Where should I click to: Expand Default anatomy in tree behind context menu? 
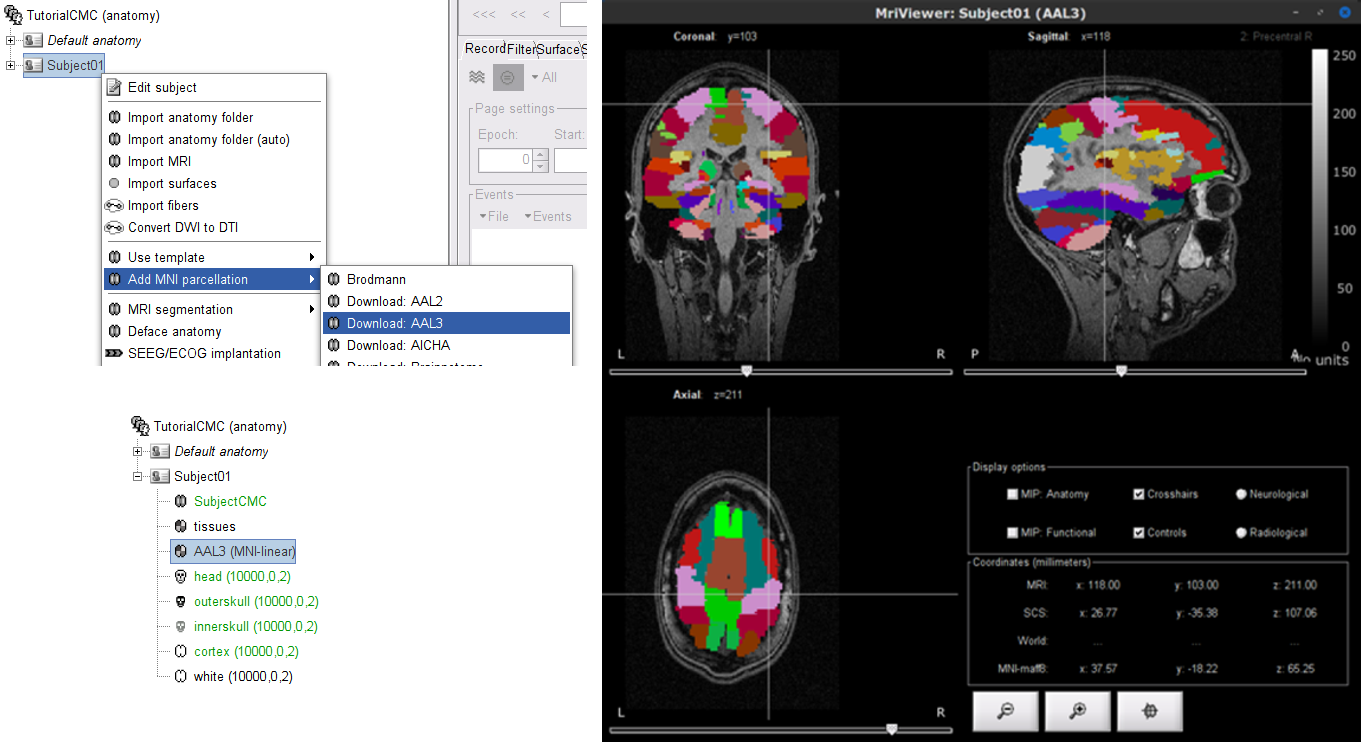(x=11, y=40)
